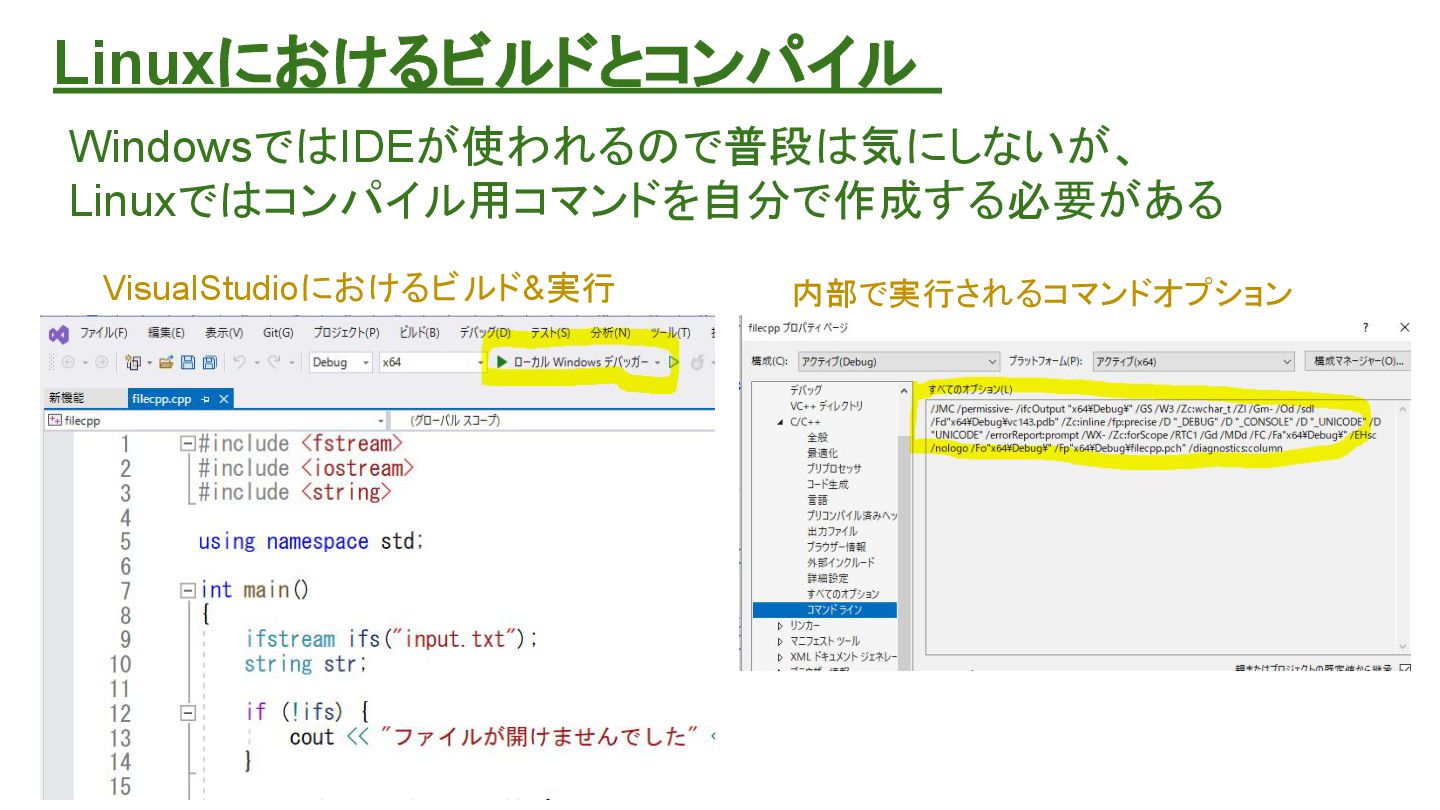This screenshot has height=810, width=1440.
Task: Open the プラットフォーム アクティブ(x64) dropdown
Action: pos(1193,361)
